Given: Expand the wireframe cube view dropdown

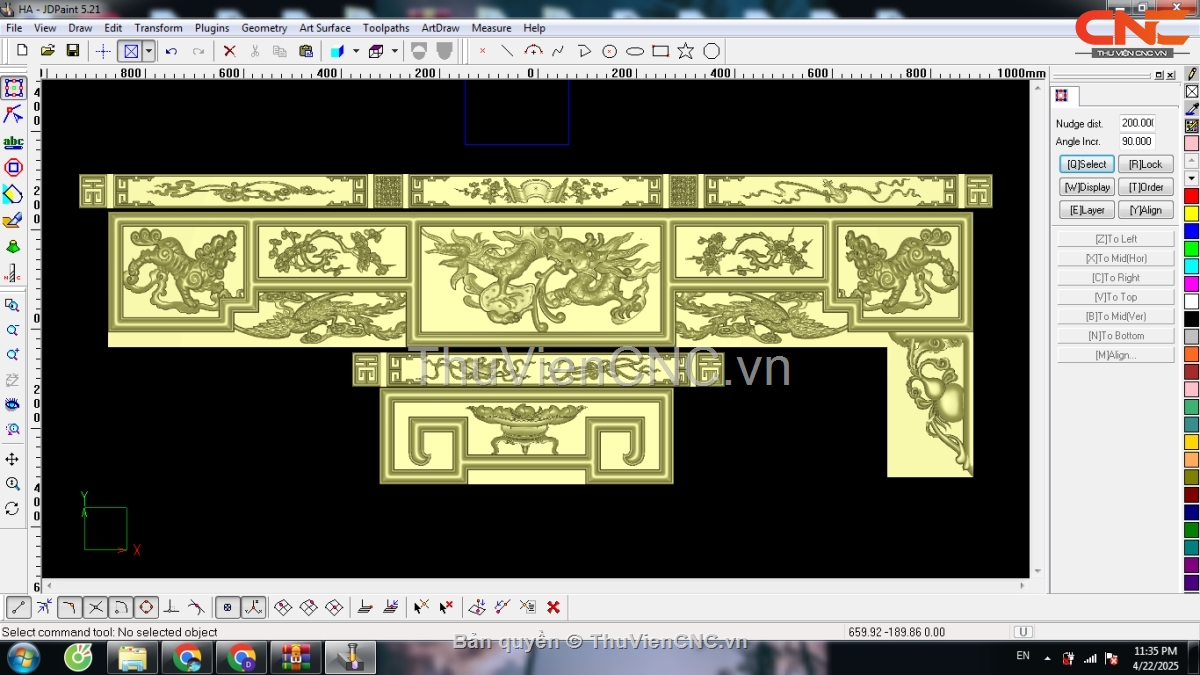Looking at the screenshot, I should pyautogui.click(x=395, y=51).
